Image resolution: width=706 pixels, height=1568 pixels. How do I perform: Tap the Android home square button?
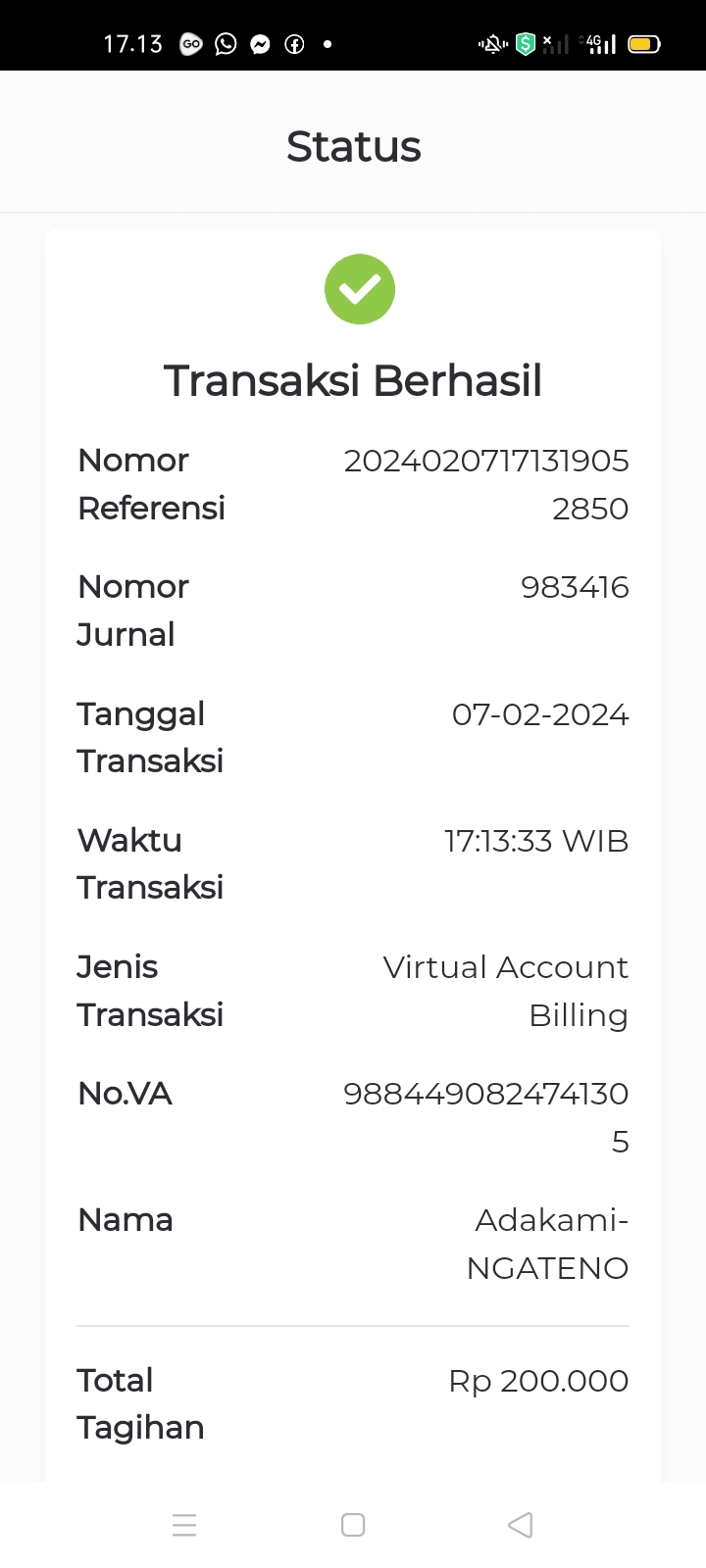353,1525
